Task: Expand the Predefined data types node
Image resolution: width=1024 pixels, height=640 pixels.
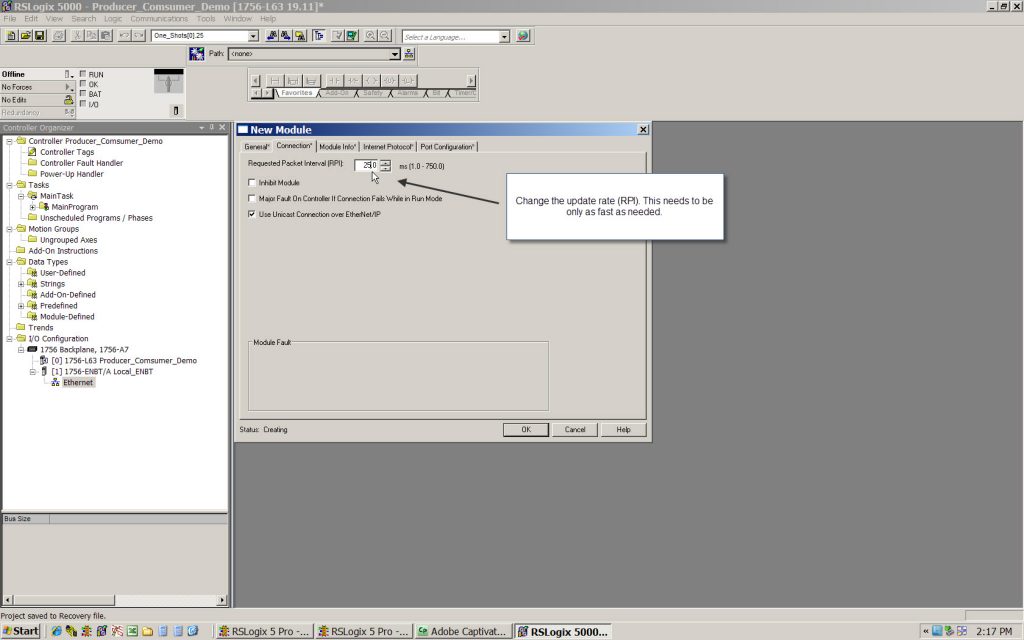Action: point(21,306)
